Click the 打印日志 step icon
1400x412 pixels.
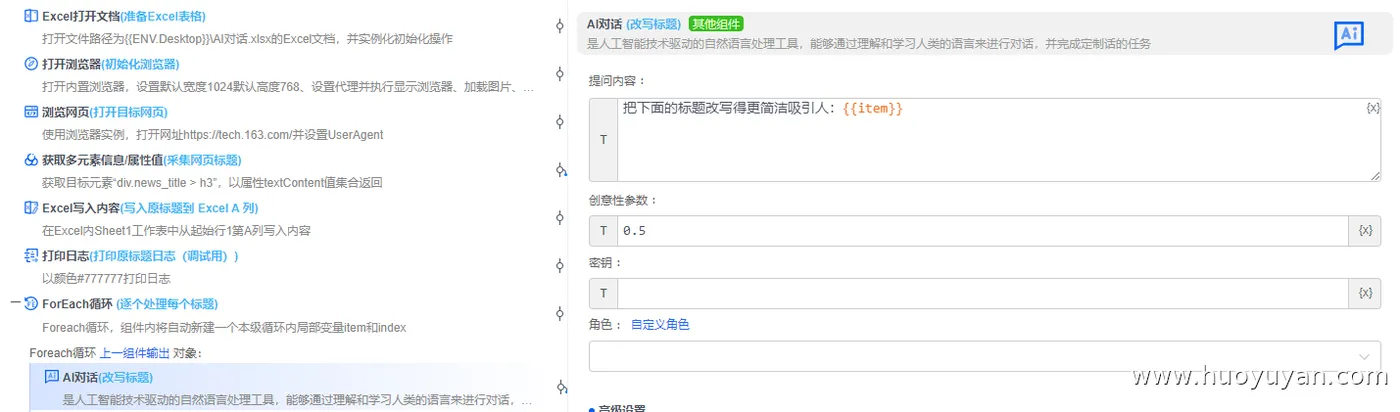tap(31, 256)
